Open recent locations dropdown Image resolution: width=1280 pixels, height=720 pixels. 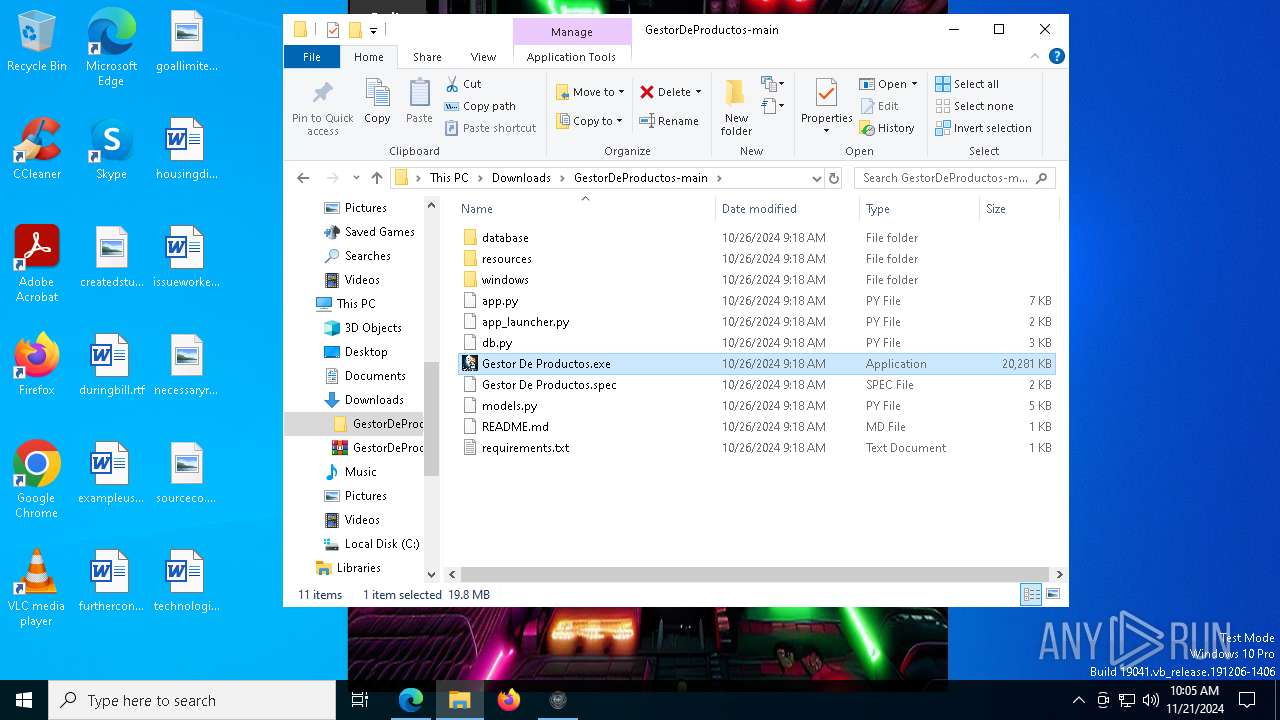click(356, 178)
